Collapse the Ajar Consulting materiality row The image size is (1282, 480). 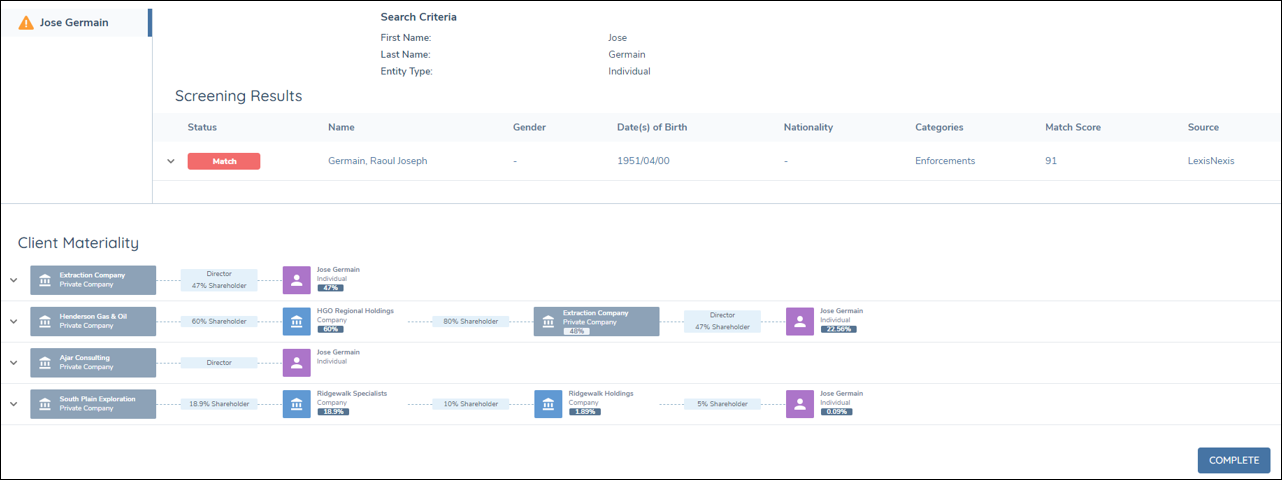(13, 362)
